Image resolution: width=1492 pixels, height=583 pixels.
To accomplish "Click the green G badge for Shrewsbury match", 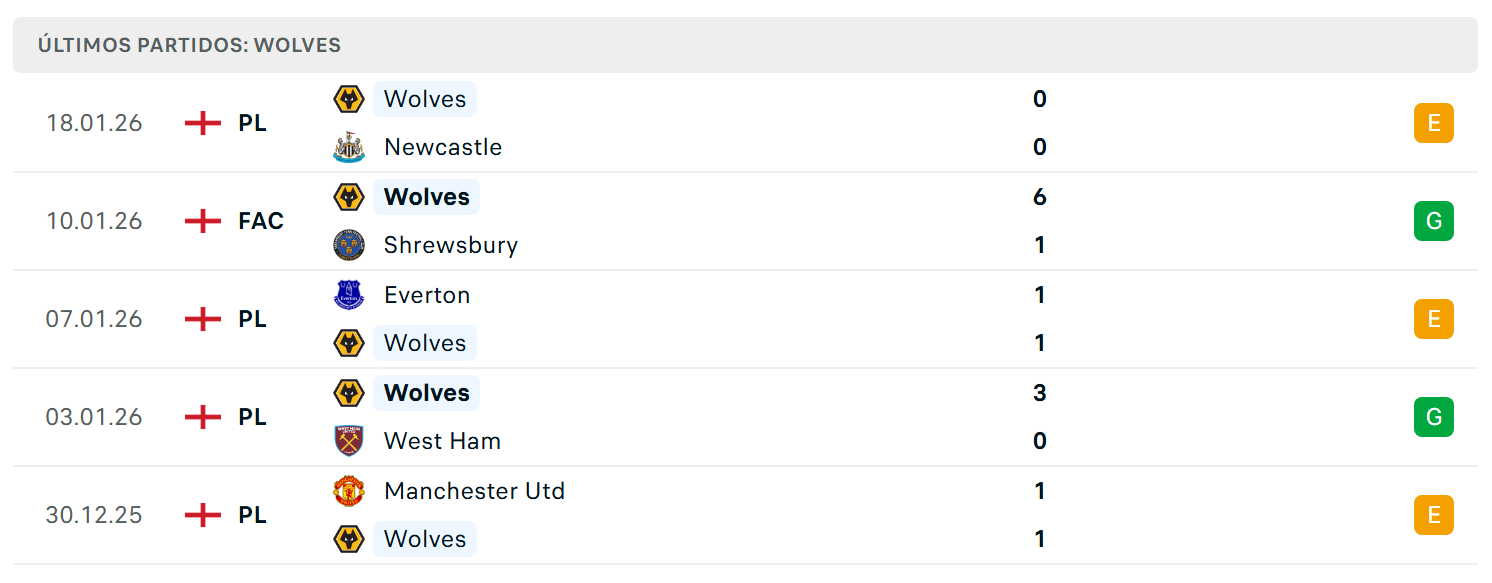I will coord(1433,221).
